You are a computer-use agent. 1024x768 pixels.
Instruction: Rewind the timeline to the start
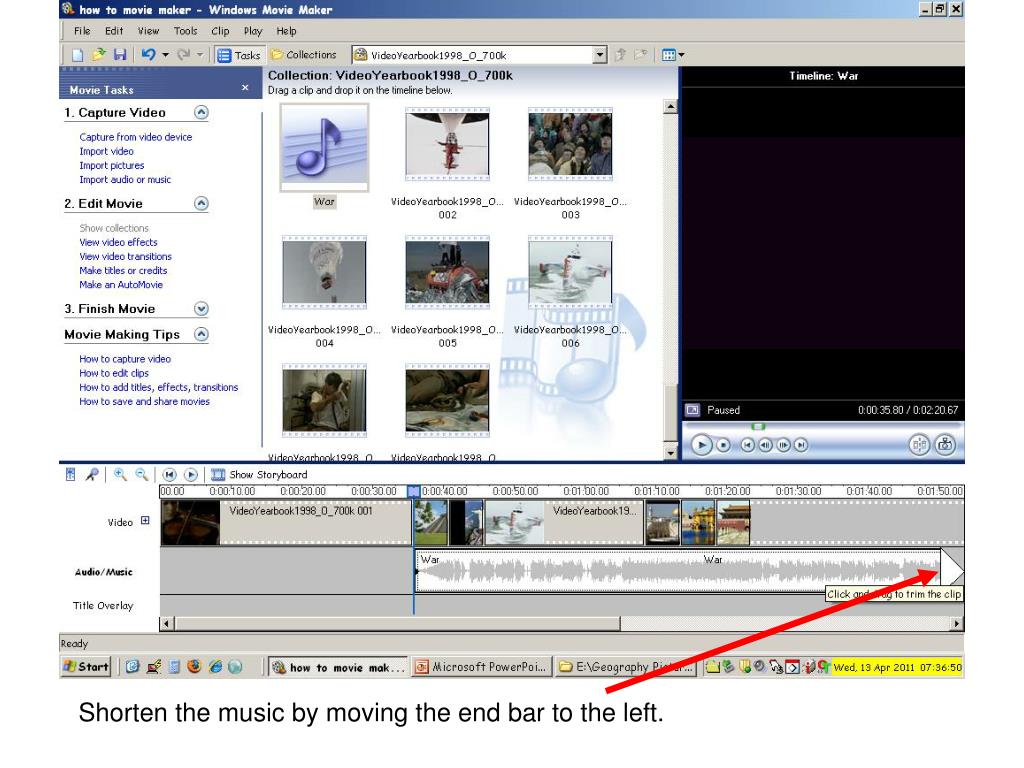[169, 475]
